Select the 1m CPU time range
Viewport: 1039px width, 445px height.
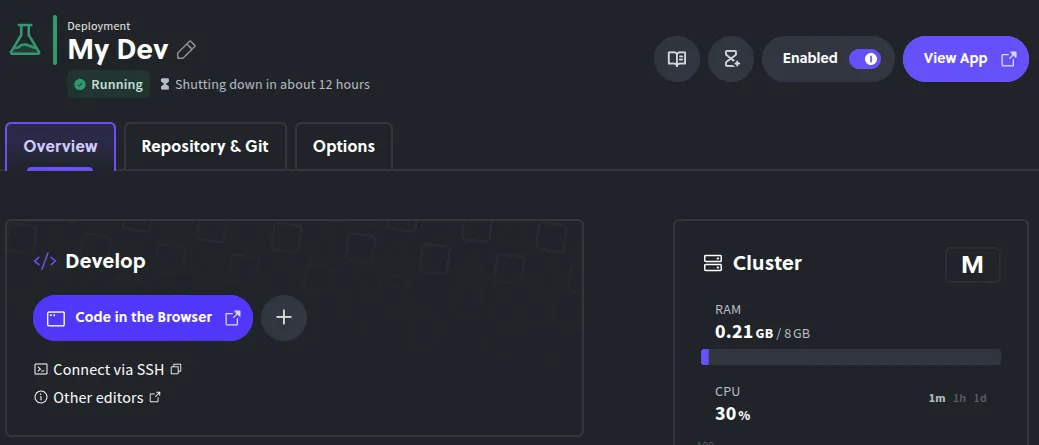pos(937,398)
